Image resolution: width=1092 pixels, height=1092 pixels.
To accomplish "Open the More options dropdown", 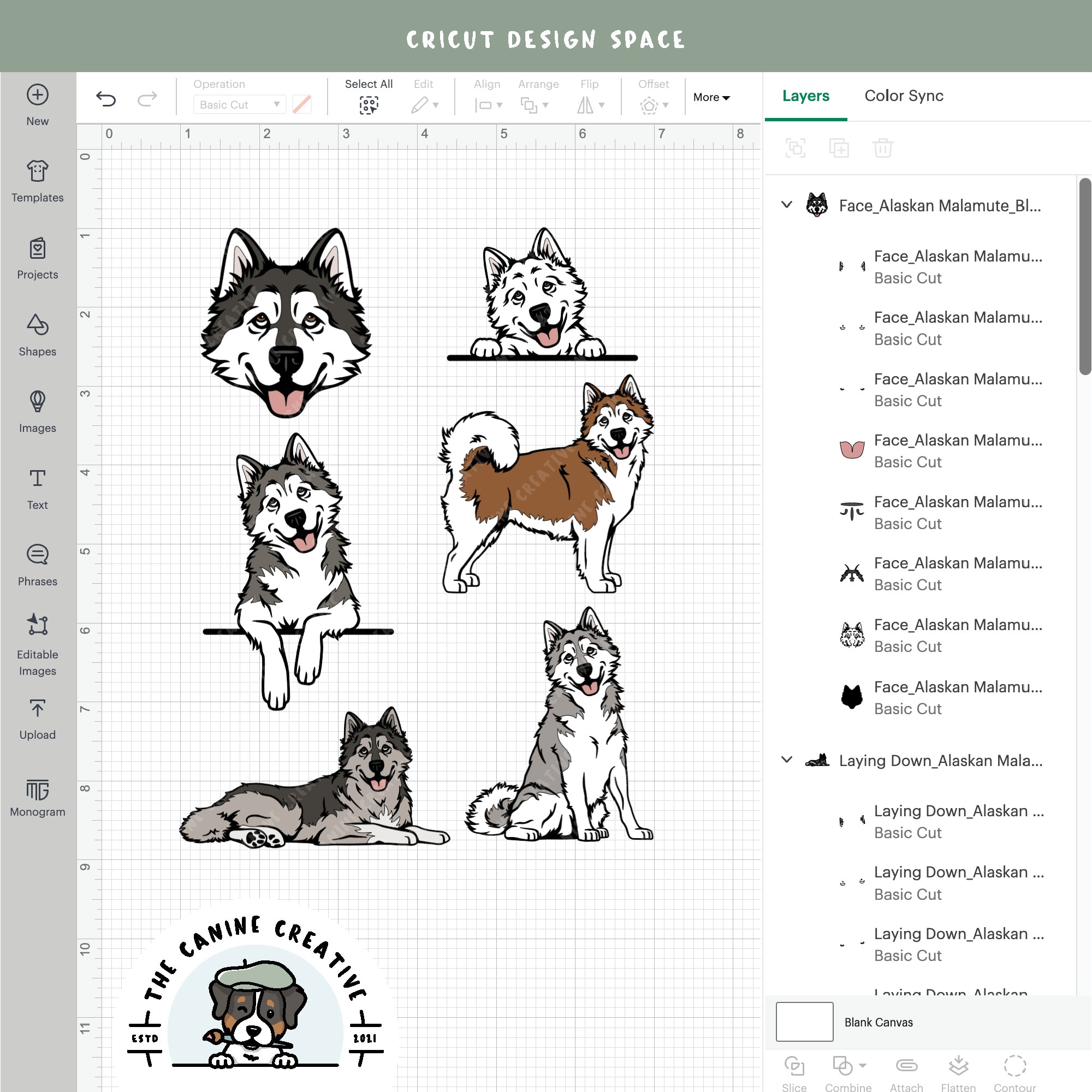I will pyautogui.click(x=710, y=97).
